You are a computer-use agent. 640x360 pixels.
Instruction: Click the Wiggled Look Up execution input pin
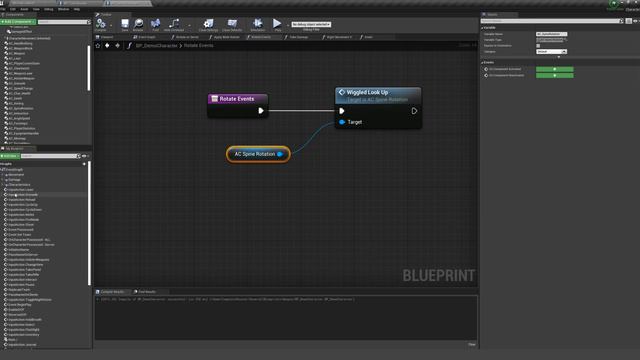tap(342, 111)
